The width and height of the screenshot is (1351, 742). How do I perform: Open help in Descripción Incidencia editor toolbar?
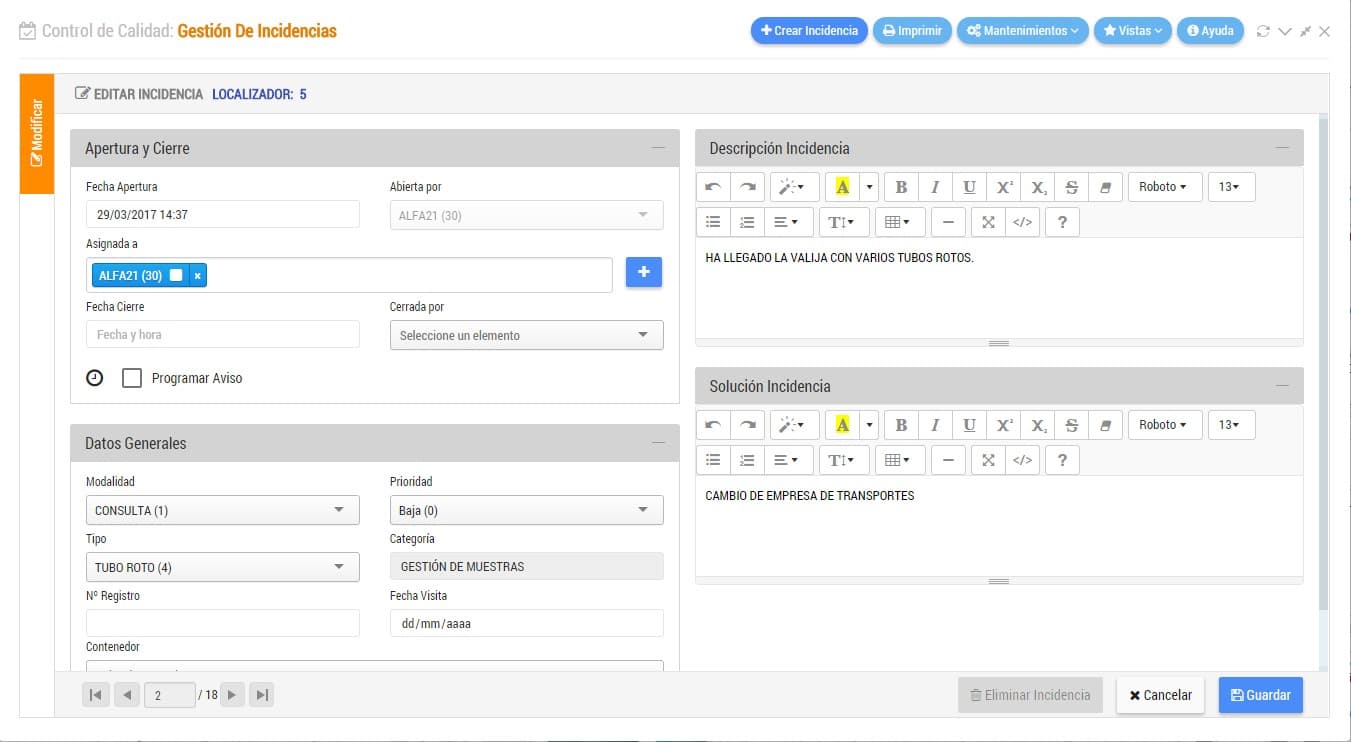(x=1062, y=222)
